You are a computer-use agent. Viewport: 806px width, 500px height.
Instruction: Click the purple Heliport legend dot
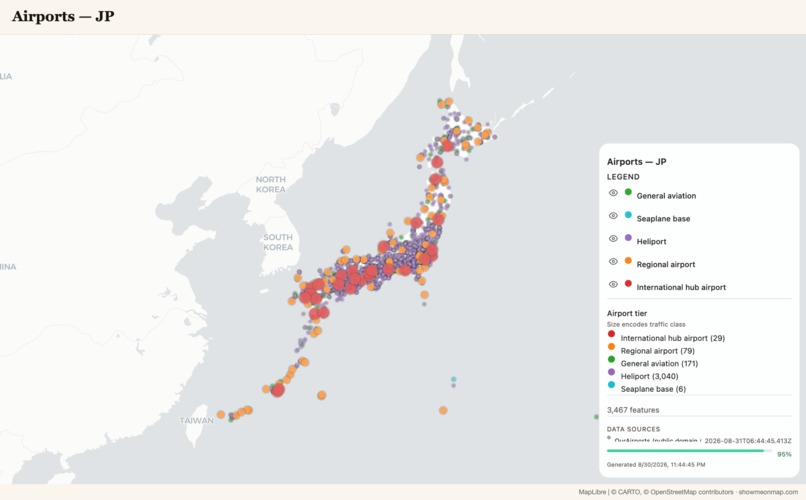[x=628, y=238]
